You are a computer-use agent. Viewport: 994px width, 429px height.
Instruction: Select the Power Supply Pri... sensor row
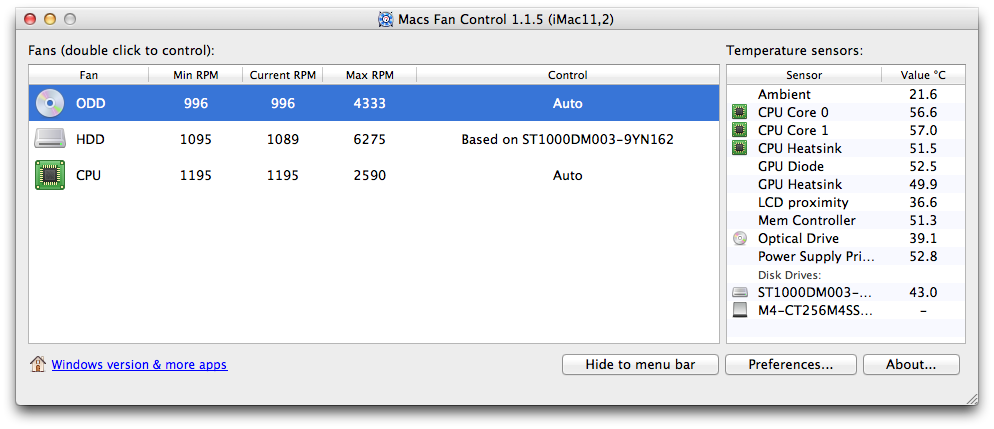coord(846,257)
